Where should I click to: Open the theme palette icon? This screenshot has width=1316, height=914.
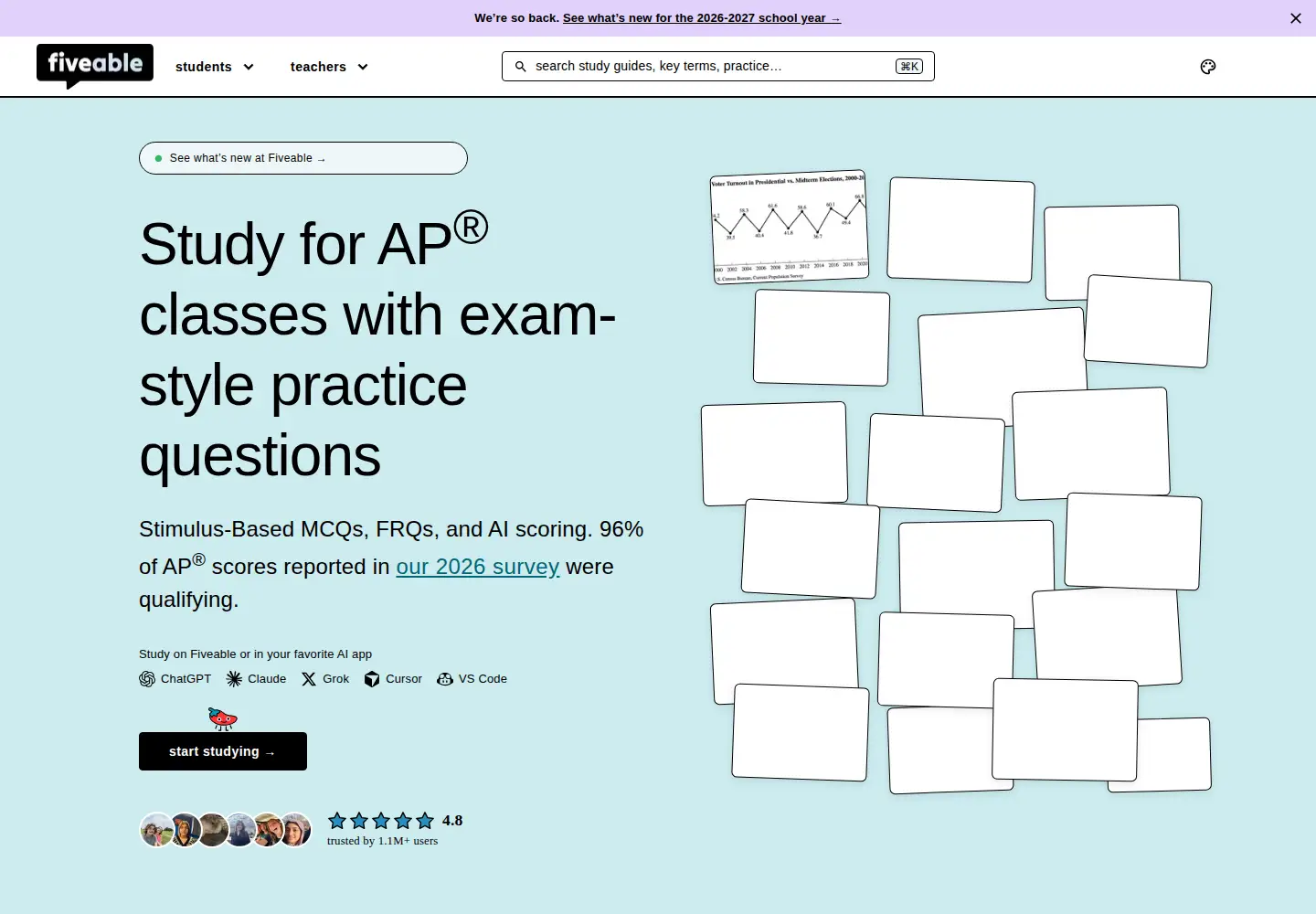point(1207,67)
